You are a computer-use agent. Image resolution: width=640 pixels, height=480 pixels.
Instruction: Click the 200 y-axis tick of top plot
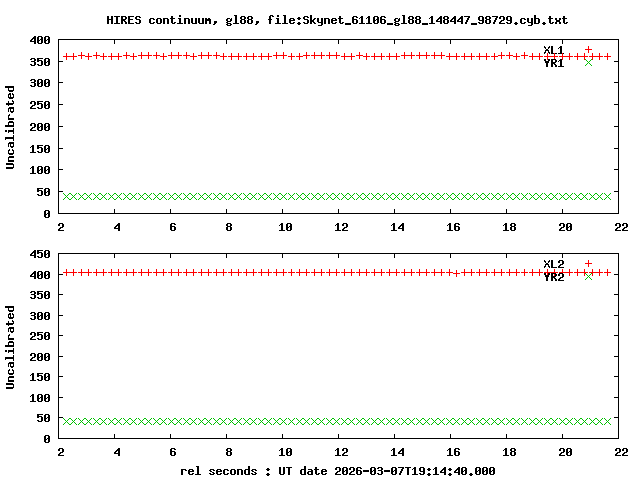[x=40, y=127]
